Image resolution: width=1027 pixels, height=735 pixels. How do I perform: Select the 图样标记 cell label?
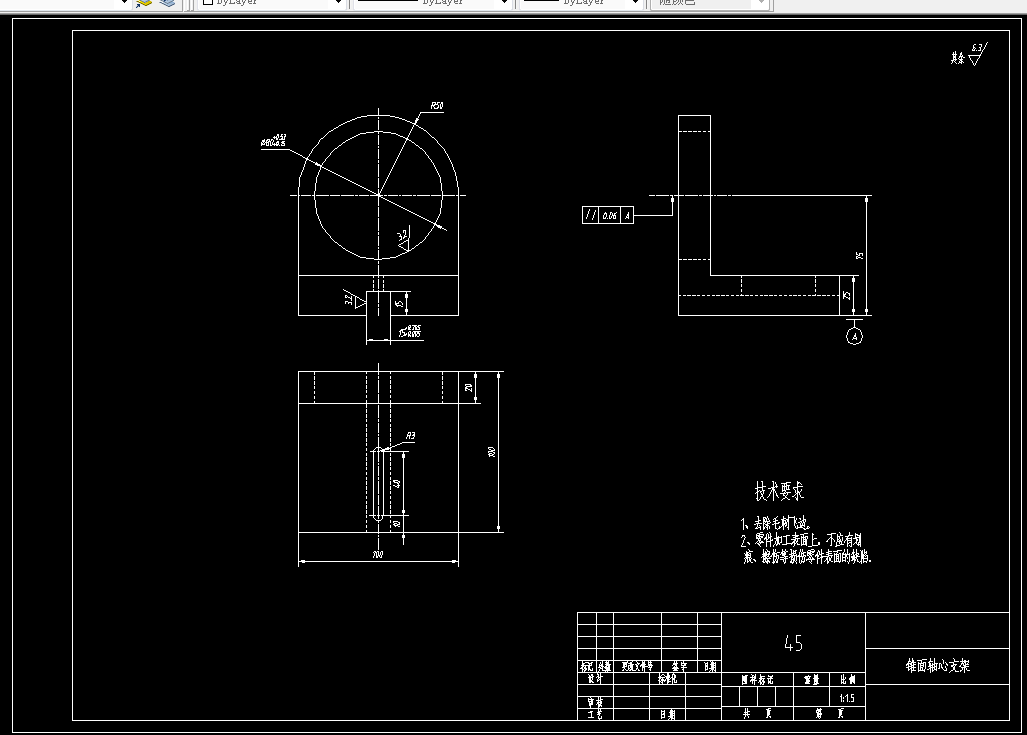point(757,679)
